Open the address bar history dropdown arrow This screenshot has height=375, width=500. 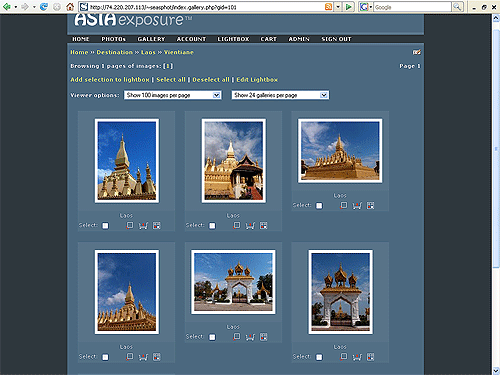coord(338,7)
